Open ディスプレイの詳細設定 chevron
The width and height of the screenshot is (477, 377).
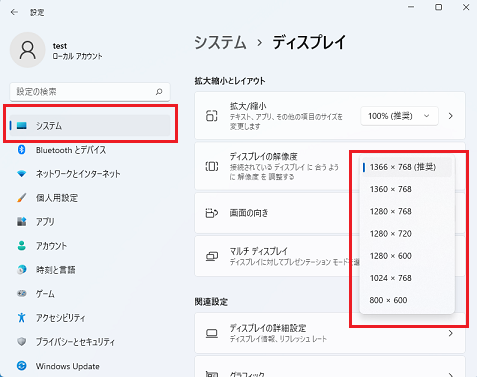451,333
